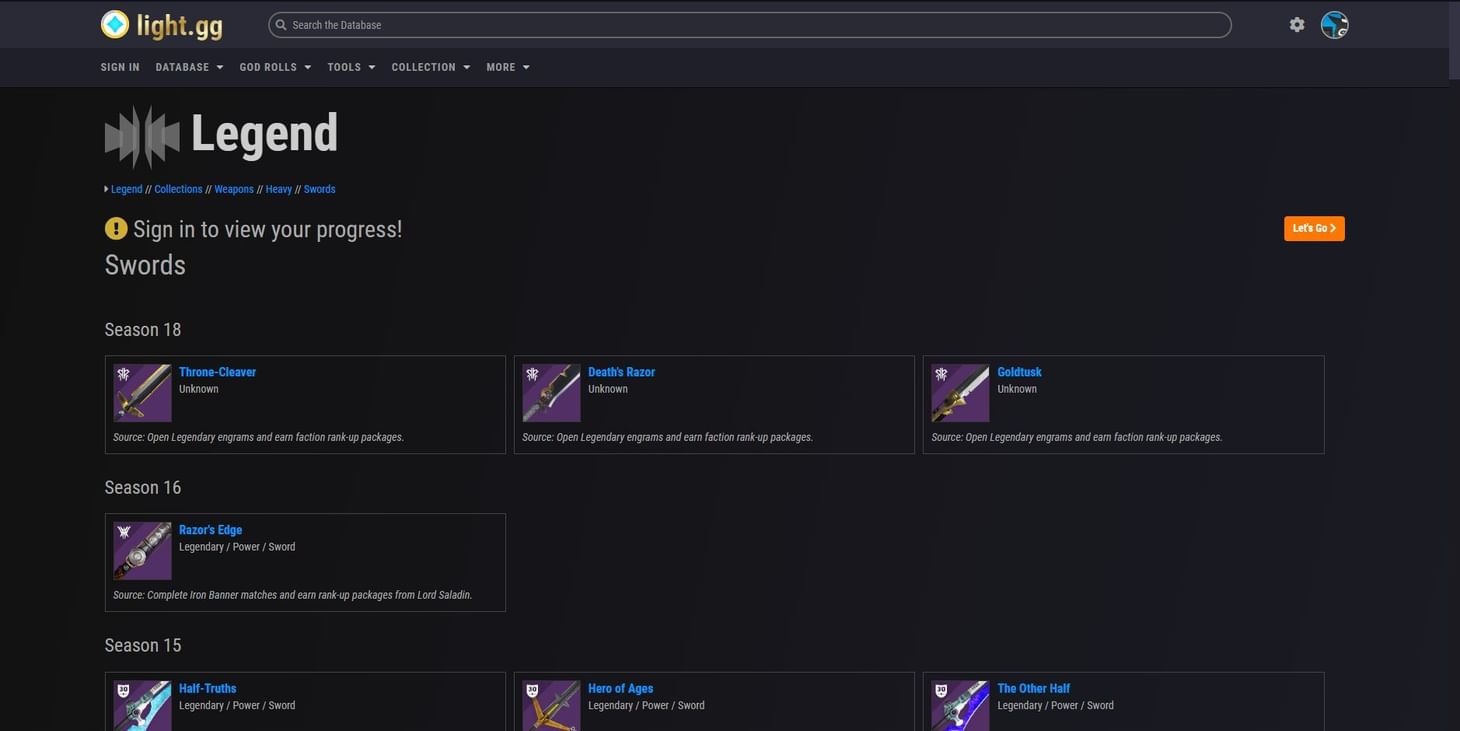Click the Legend emblem icon beside the page title

141,135
